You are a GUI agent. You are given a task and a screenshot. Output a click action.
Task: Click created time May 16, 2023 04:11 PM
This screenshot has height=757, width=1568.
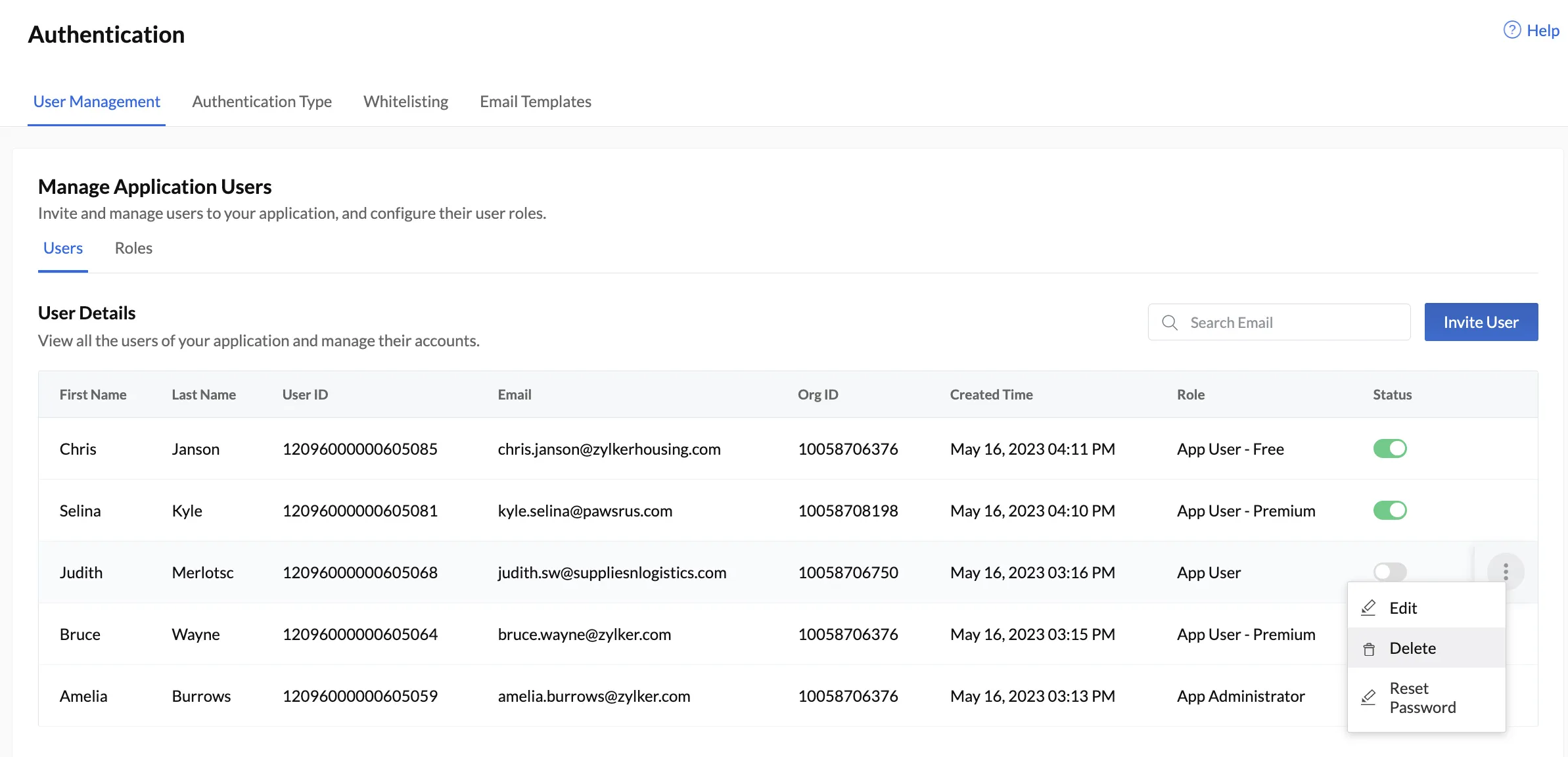(1032, 449)
